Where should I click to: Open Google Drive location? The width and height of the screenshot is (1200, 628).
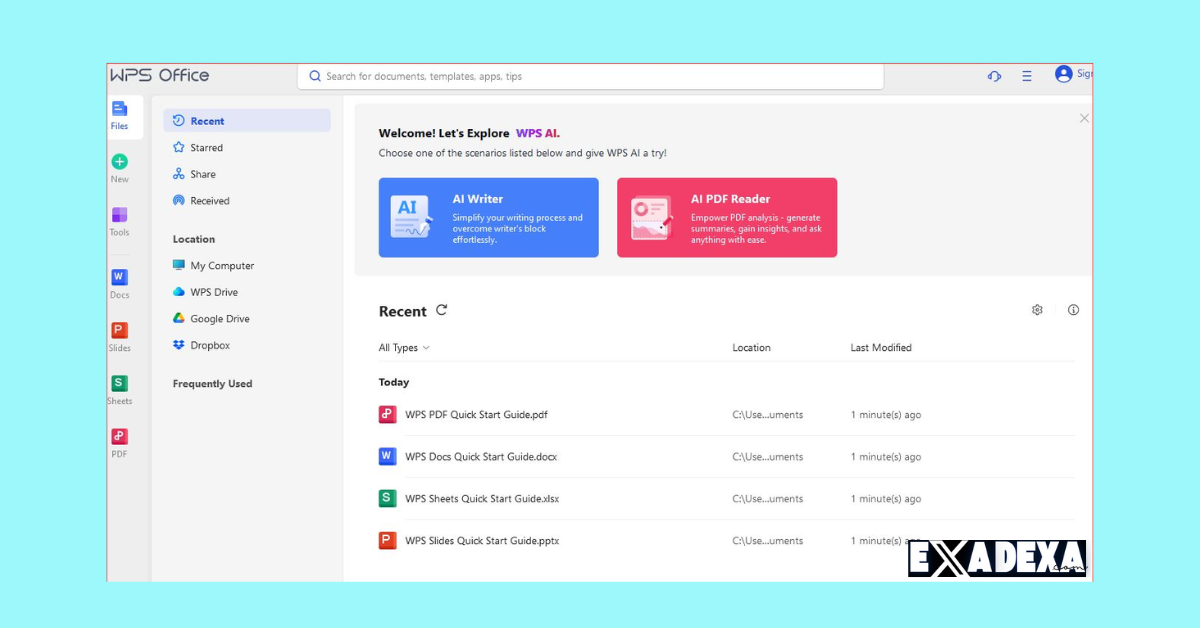(219, 319)
